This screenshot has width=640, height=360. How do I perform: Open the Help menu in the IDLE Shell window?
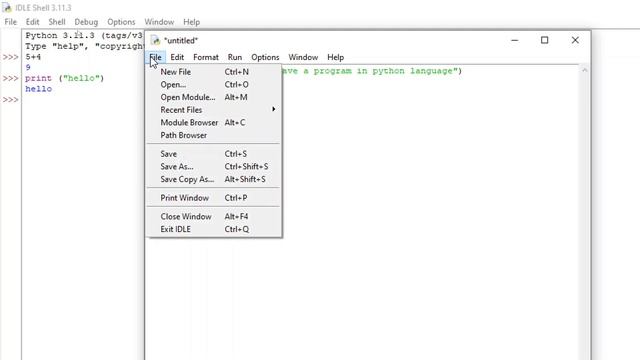click(x=191, y=22)
